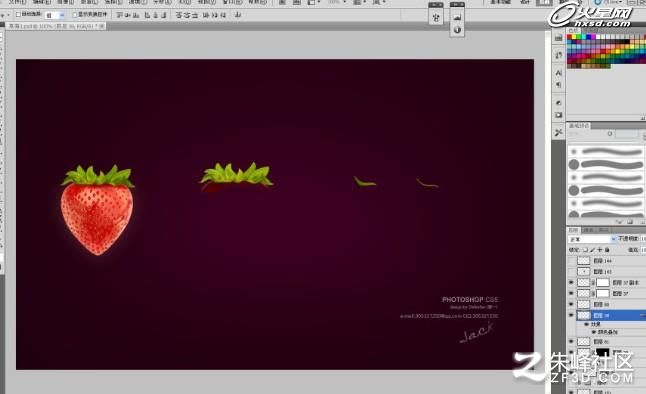The height and width of the screenshot is (394, 646).
Task: Toggle Lock position cross icon
Action: pyautogui.click(x=599, y=250)
